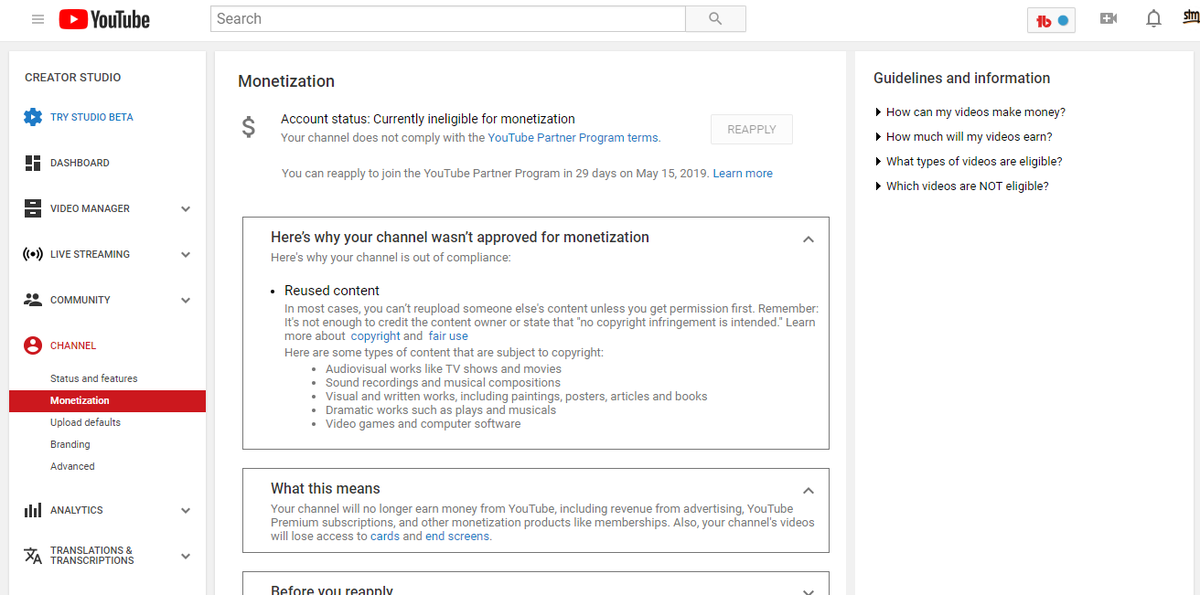Image resolution: width=1200 pixels, height=595 pixels.
Task: Open YouTube Partner Program terms link
Action: pos(573,138)
